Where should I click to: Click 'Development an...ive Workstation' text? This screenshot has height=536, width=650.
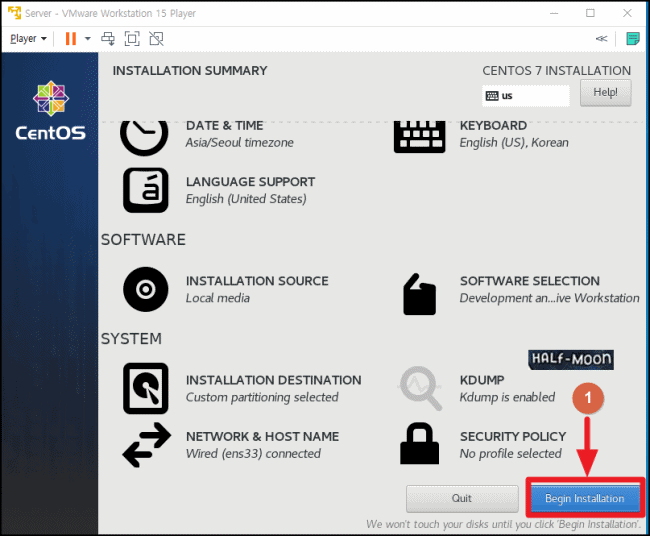[549, 298]
